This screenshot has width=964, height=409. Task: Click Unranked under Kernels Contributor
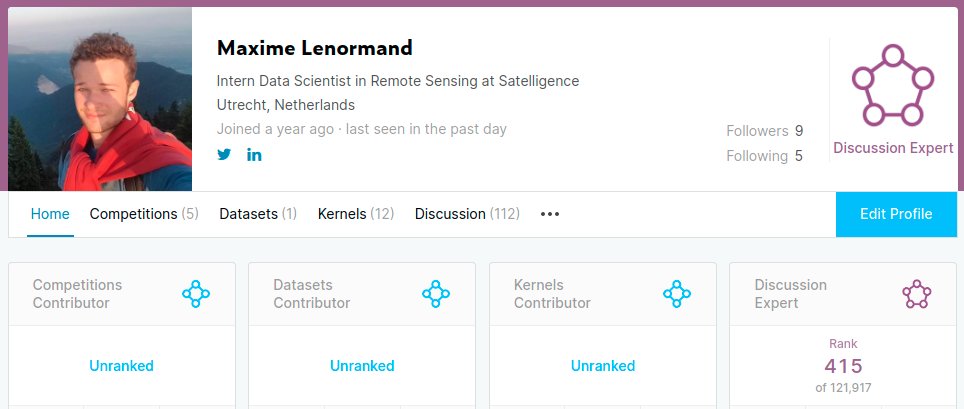pos(603,366)
